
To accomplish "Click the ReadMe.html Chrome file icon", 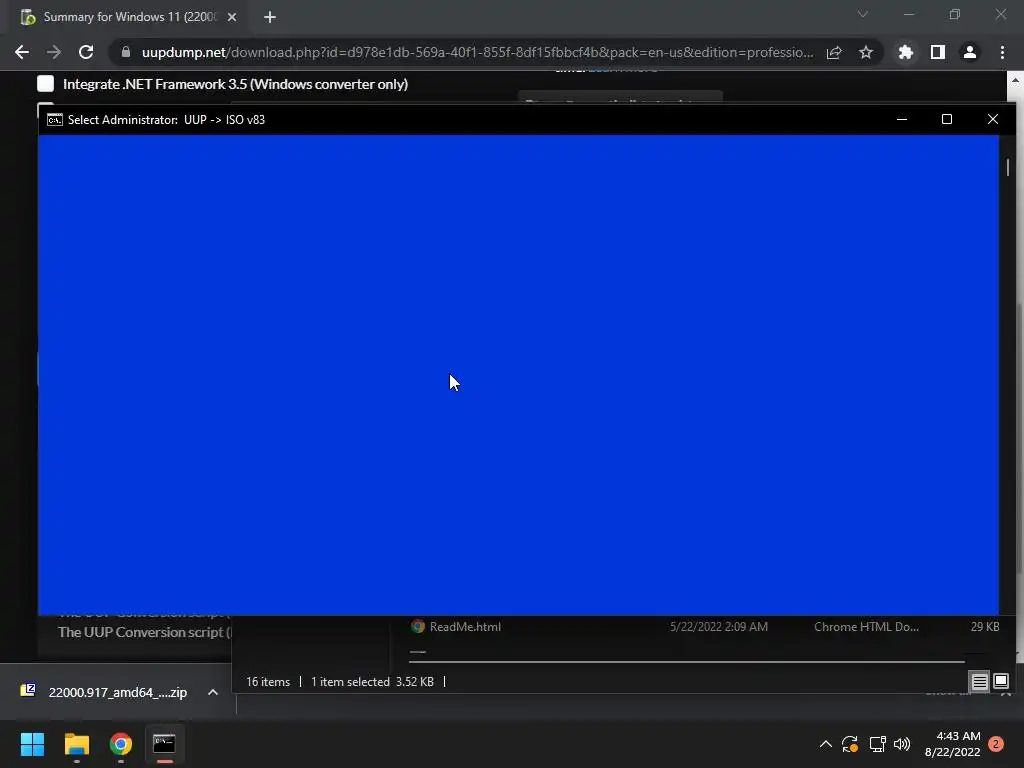I will [x=418, y=627].
